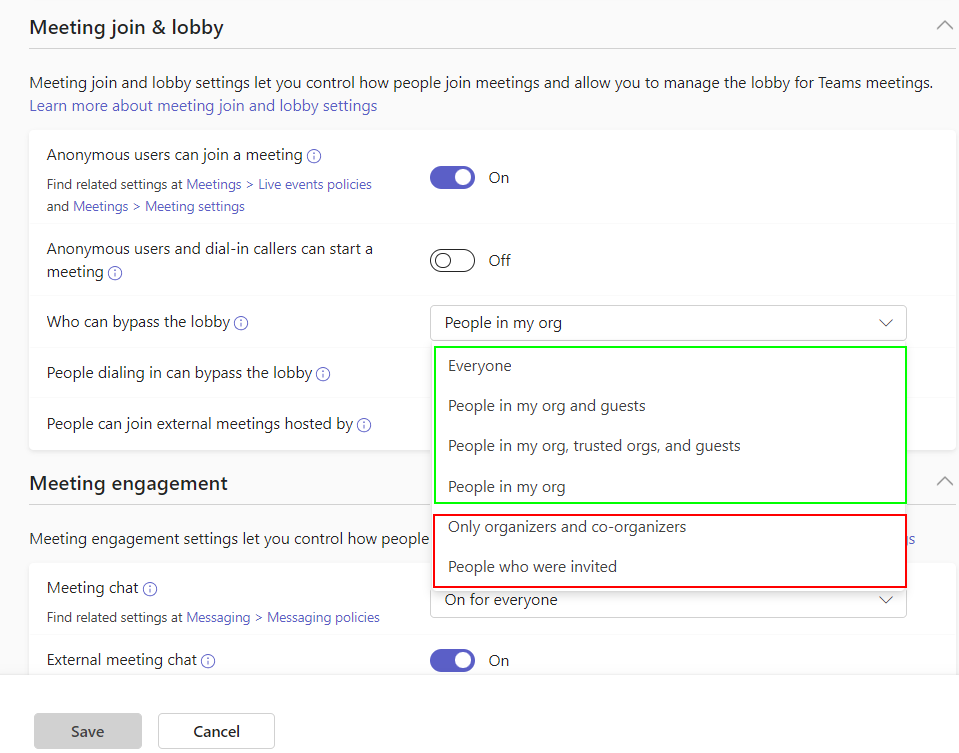Click info icon beside External meeting chat
The width and height of the screenshot is (959, 753).
coord(208,661)
